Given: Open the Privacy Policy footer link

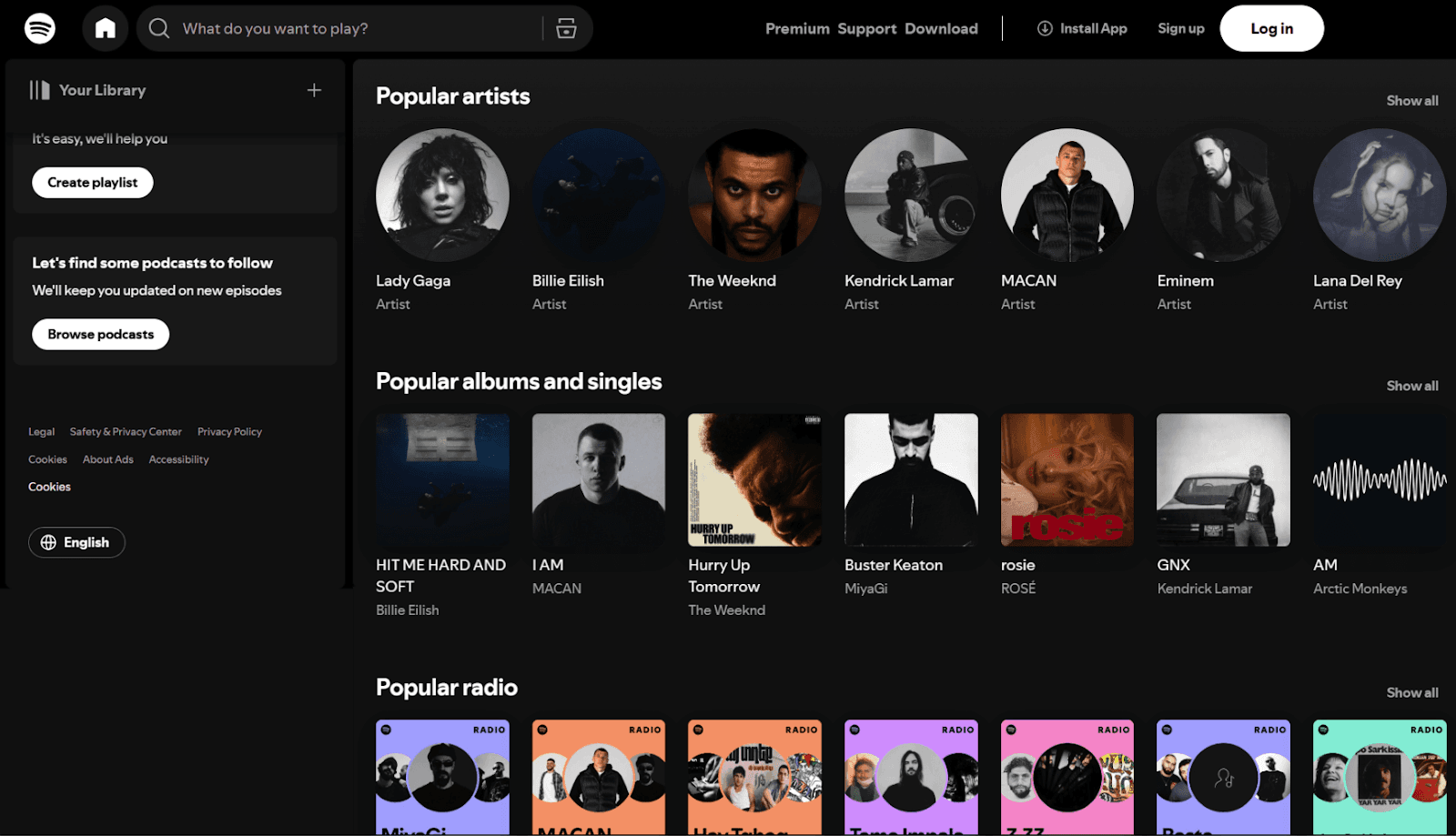Looking at the screenshot, I should (229, 432).
